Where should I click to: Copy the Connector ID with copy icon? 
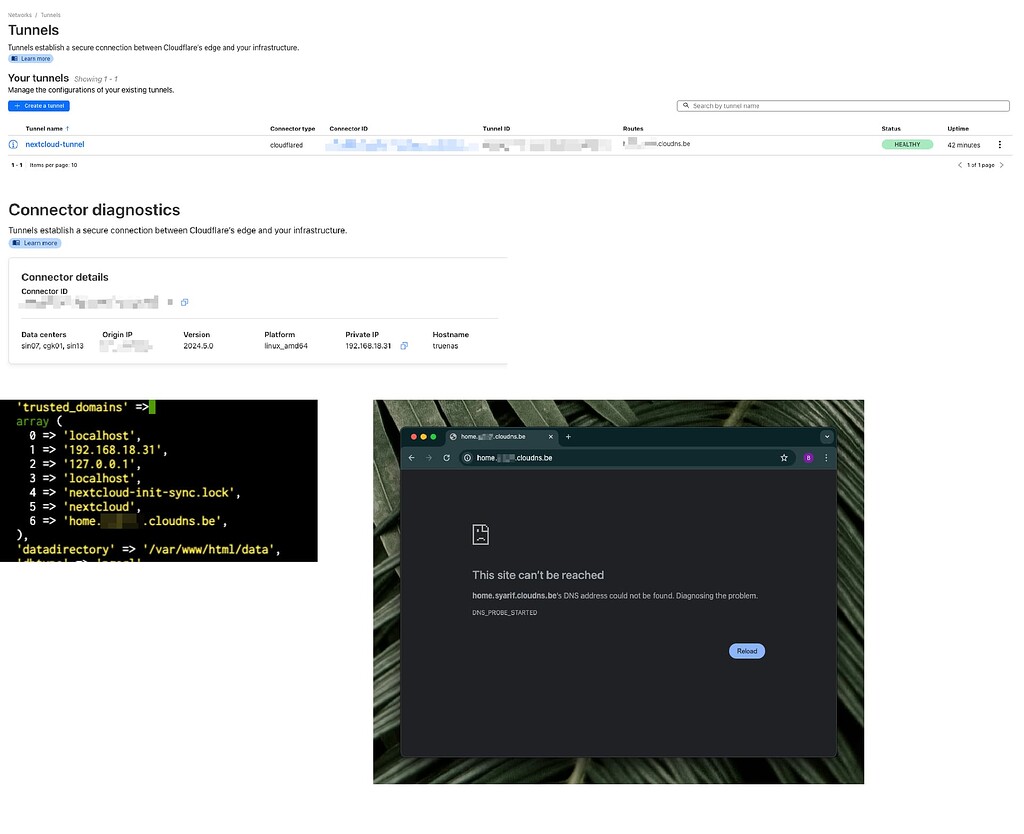coord(185,302)
